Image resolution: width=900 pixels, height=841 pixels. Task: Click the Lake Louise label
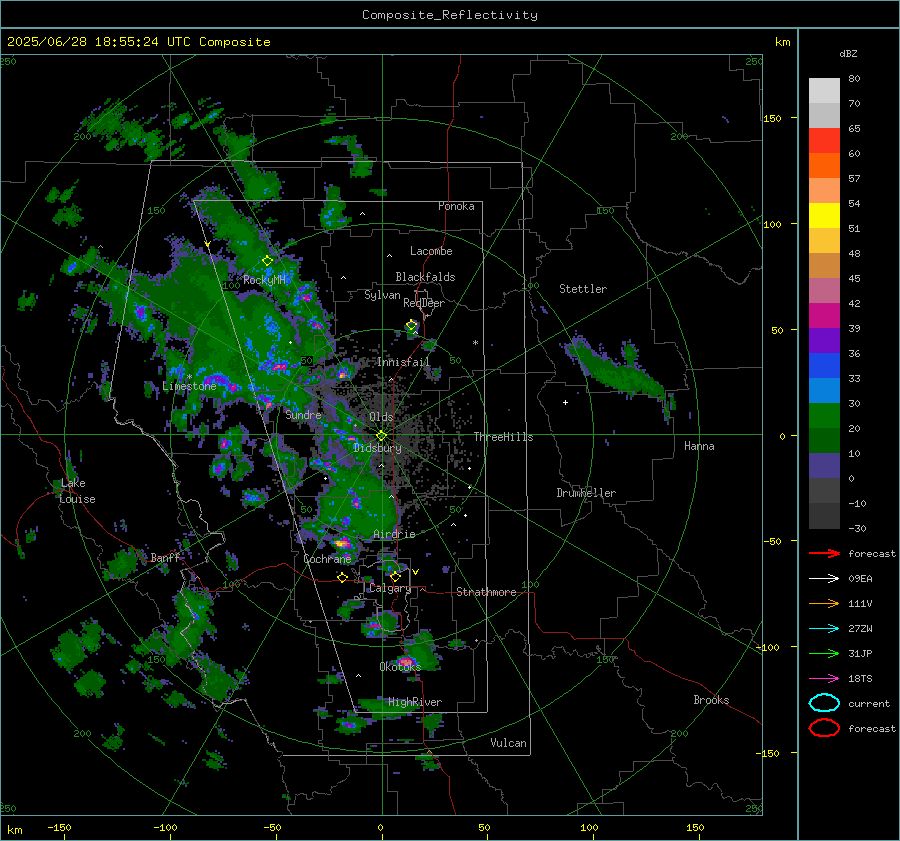tap(77, 491)
